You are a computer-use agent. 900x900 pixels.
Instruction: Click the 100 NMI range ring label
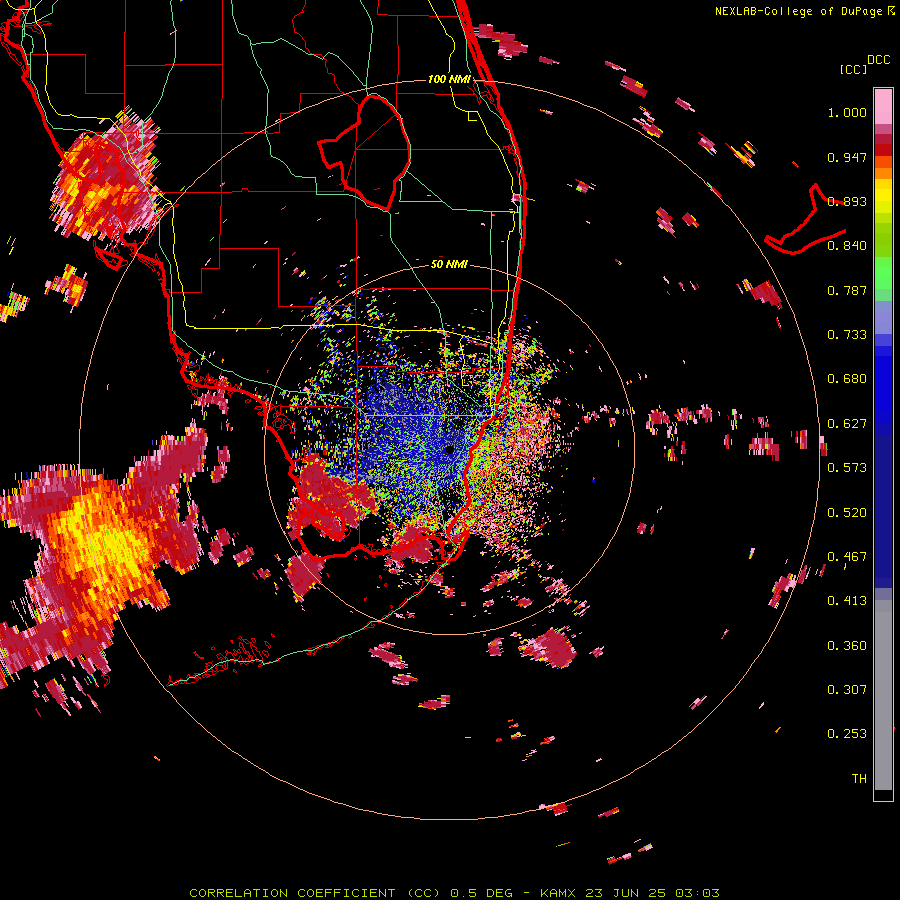click(x=449, y=79)
